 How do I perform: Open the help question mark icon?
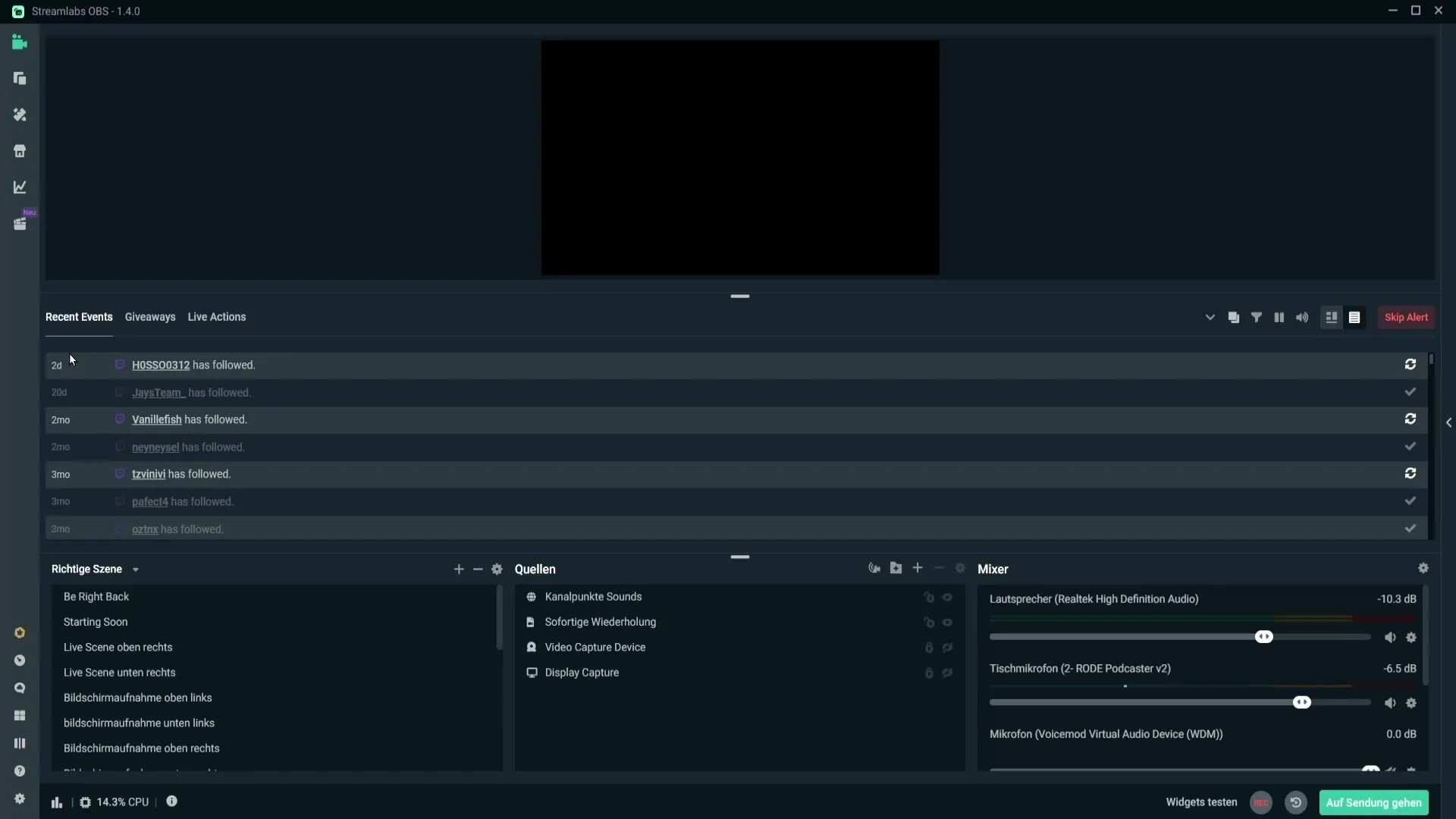click(x=20, y=771)
